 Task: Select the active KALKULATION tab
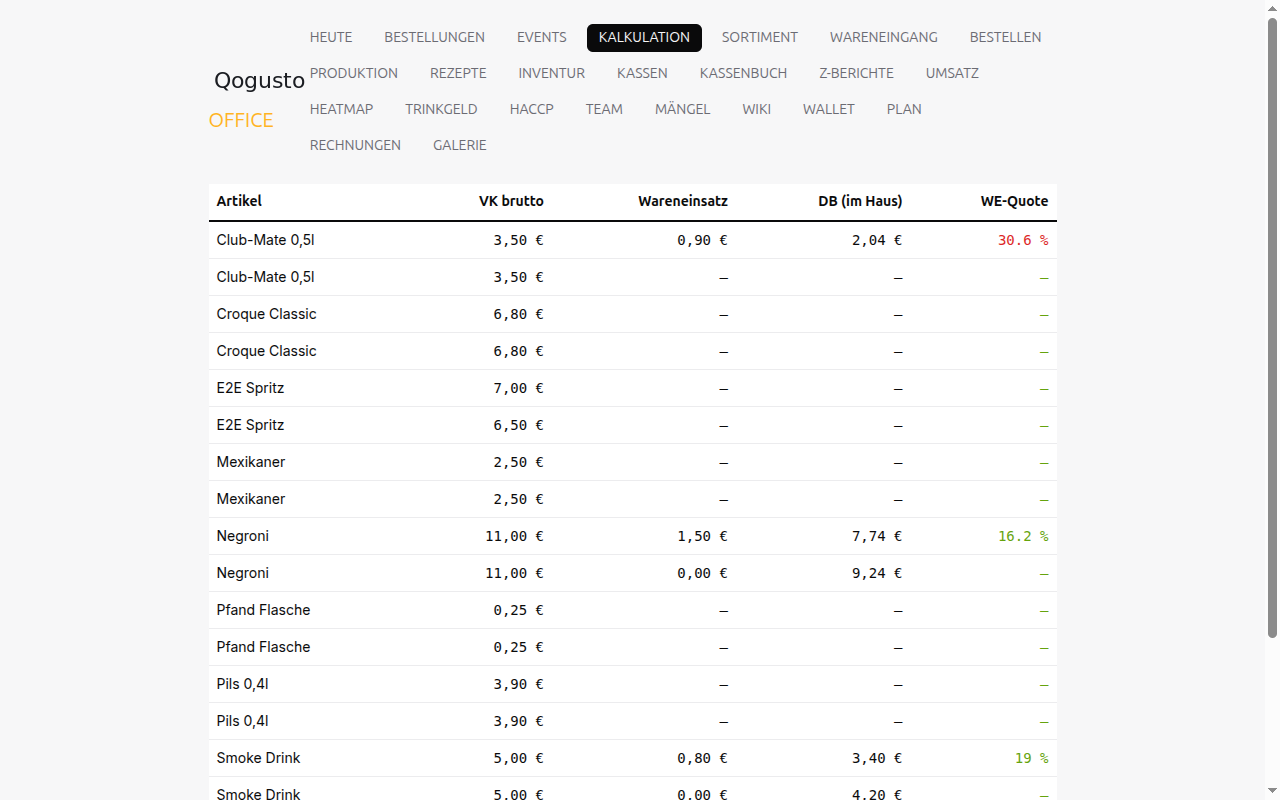pos(644,37)
